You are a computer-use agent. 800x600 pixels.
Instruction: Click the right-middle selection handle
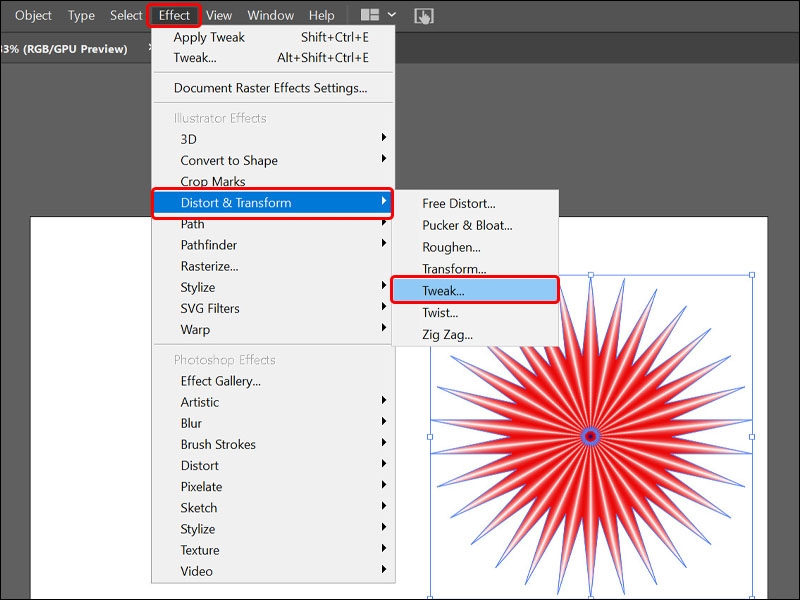tap(752, 437)
